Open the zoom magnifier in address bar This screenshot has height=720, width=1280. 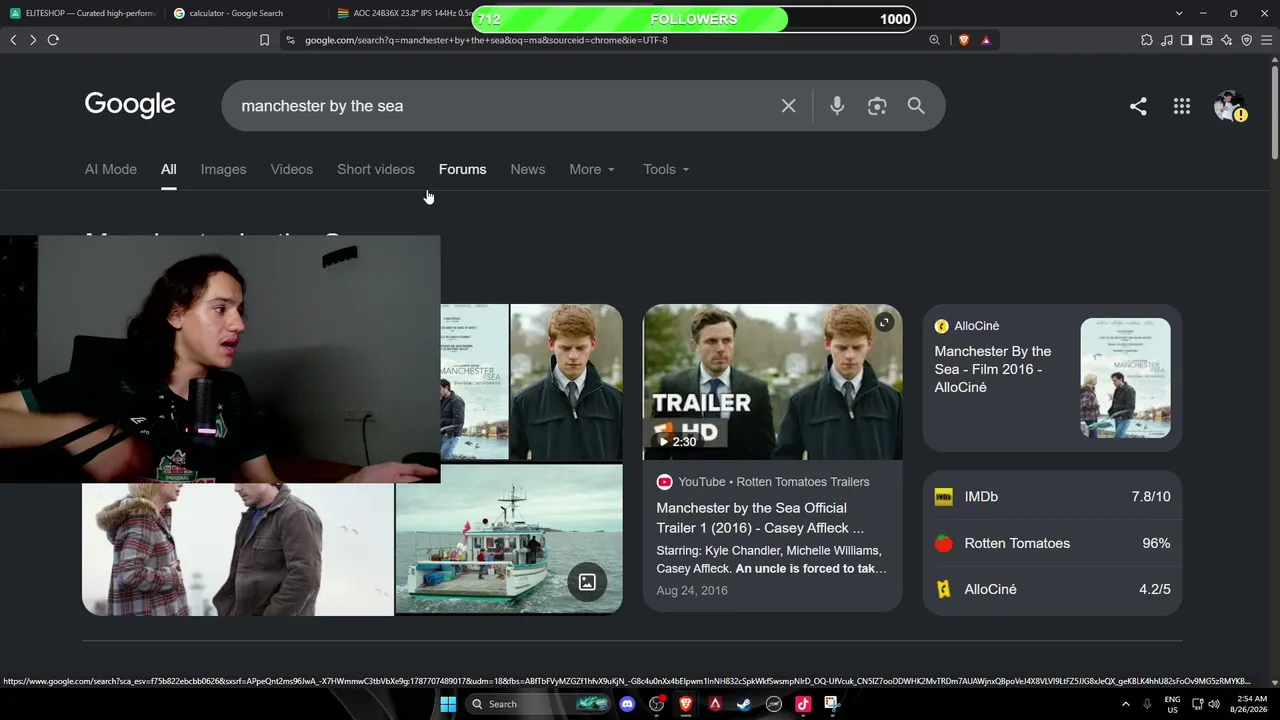tap(934, 40)
